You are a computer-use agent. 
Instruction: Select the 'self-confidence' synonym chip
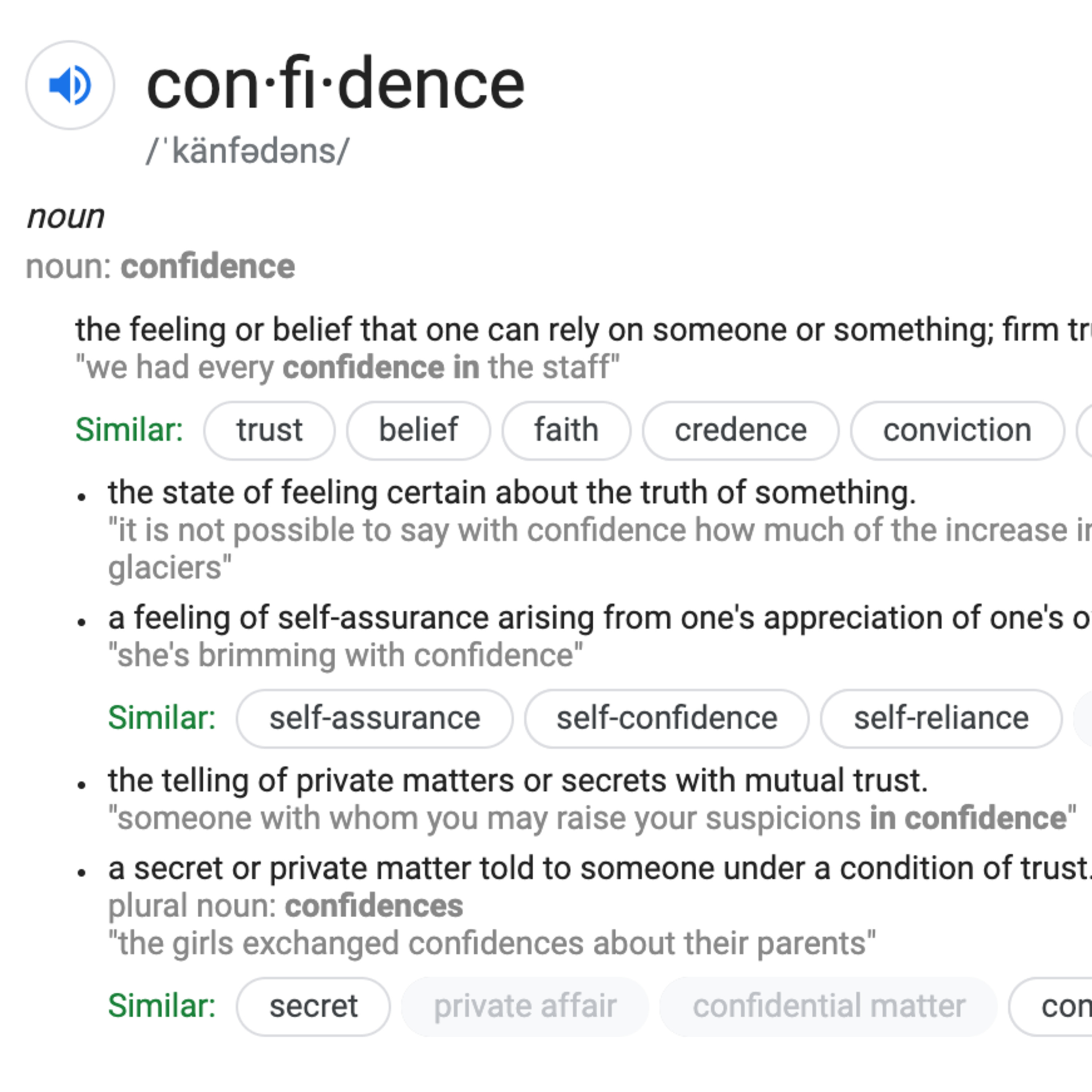tap(666, 718)
